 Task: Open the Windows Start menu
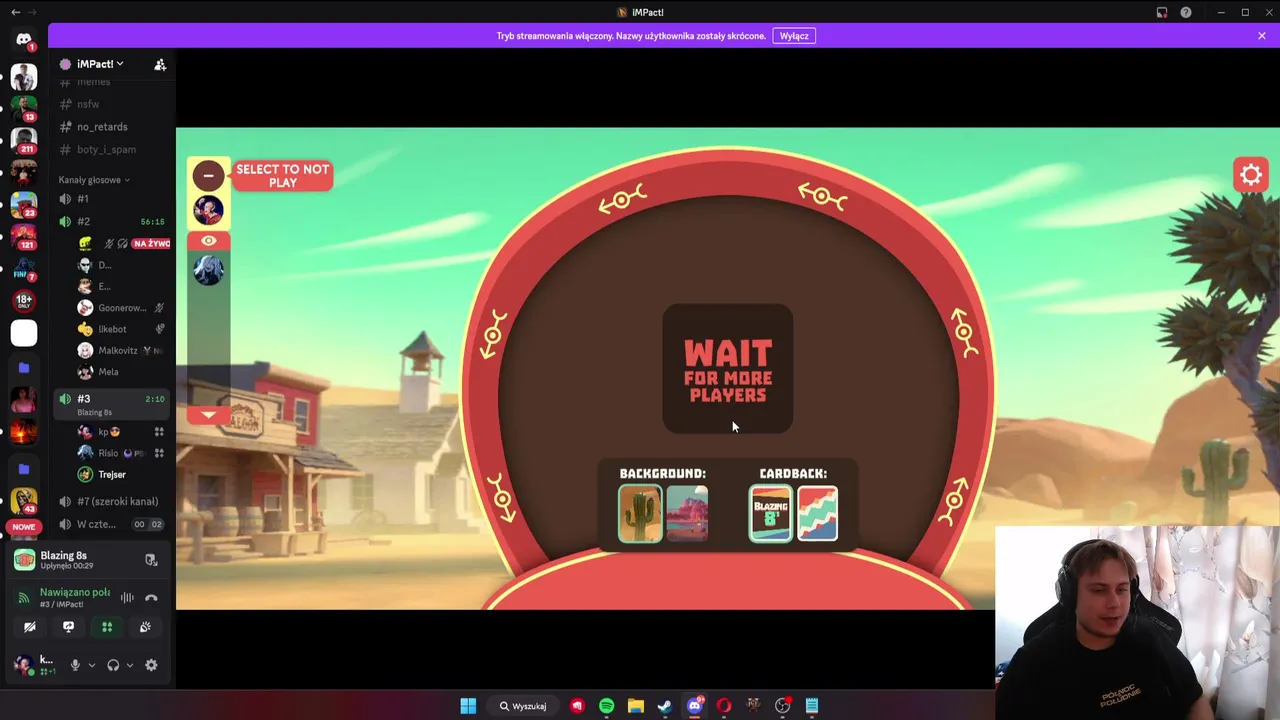(x=468, y=706)
